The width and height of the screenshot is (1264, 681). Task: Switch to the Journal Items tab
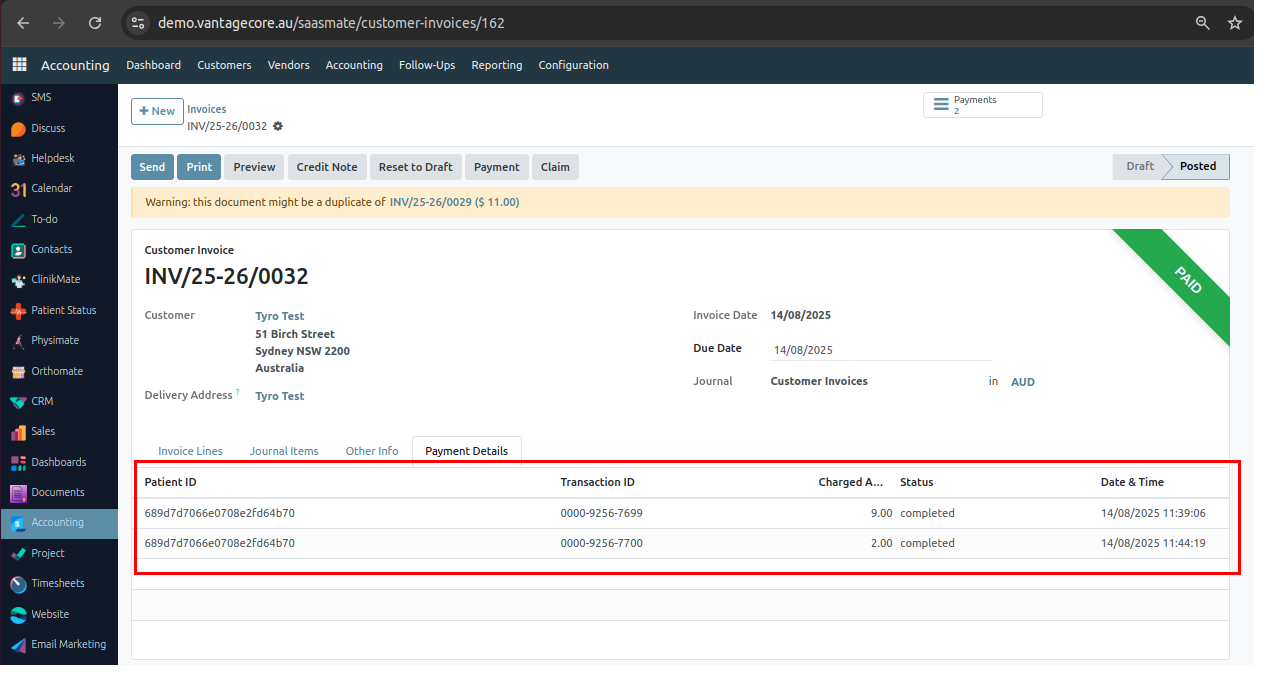coord(284,451)
